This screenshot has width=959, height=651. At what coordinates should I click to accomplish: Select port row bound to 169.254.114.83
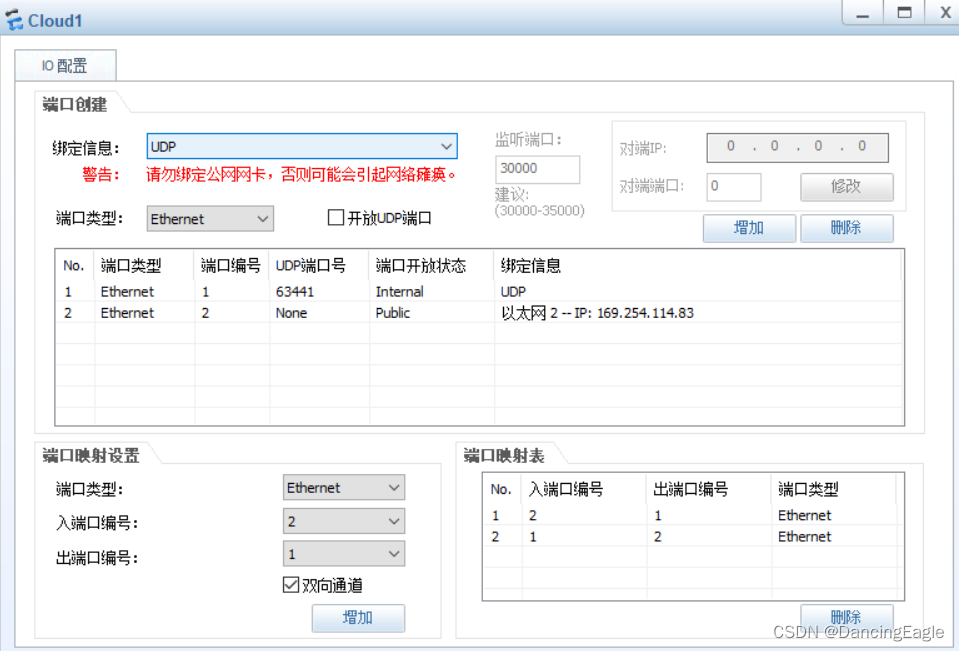click(480, 313)
